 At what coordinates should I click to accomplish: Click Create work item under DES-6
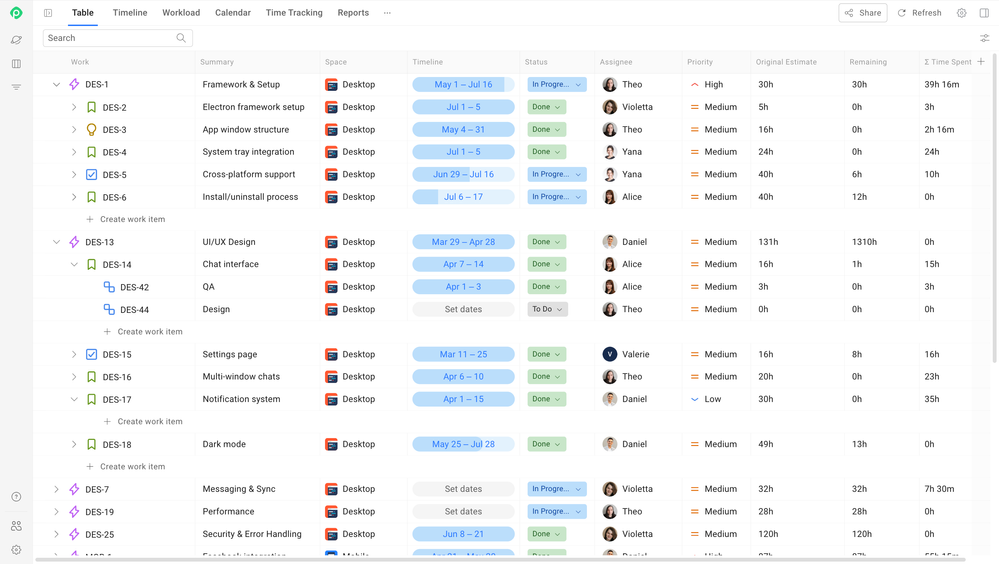coord(126,219)
